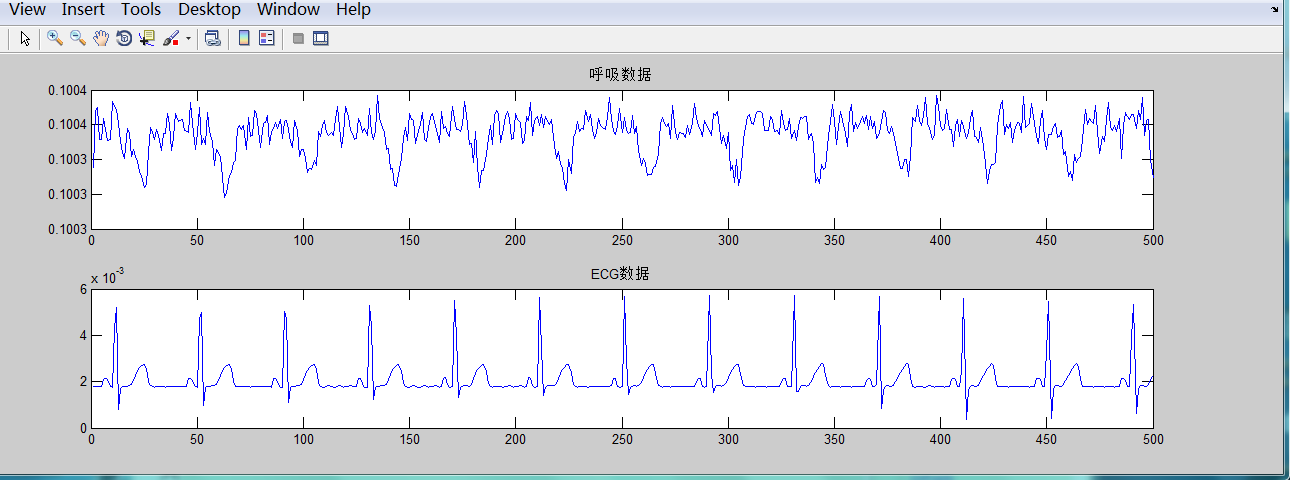Enable the Rotate 3D tool

click(x=124, y=39)
